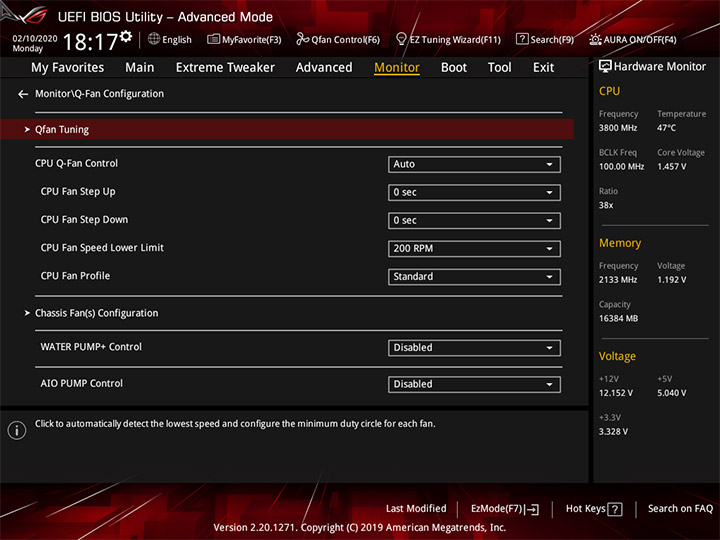720x540 pixels.
Task: Launch EZ Tuning Wizard(F11) label
Action: click(455, 40)
